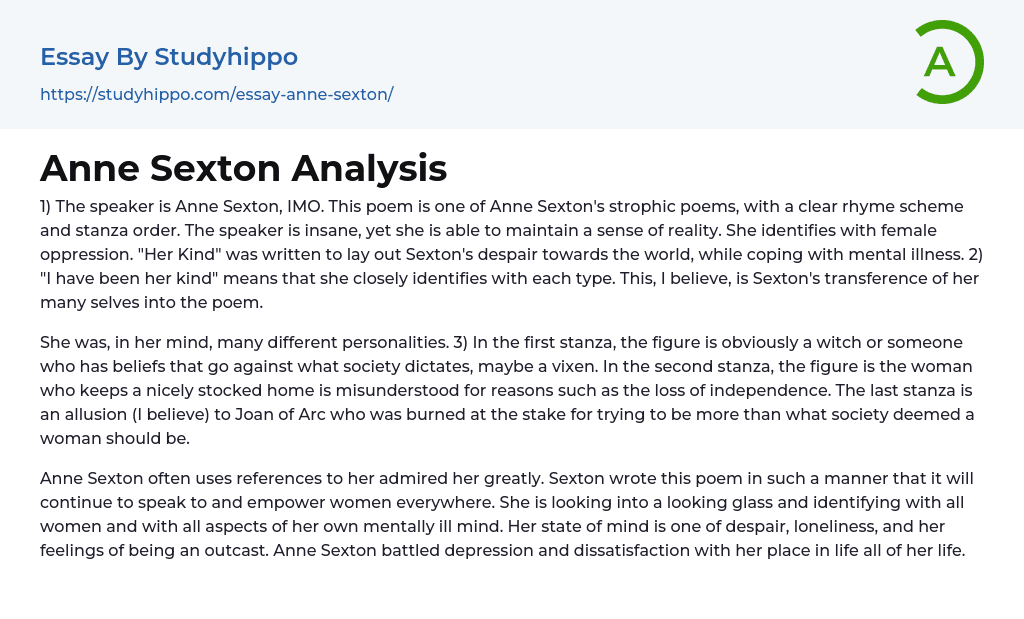Open the studyhippo.com essay-anne-sexton URL link
Image resolution: width=1024 pixels, height=619 pixels.
(x=216, y=94)
